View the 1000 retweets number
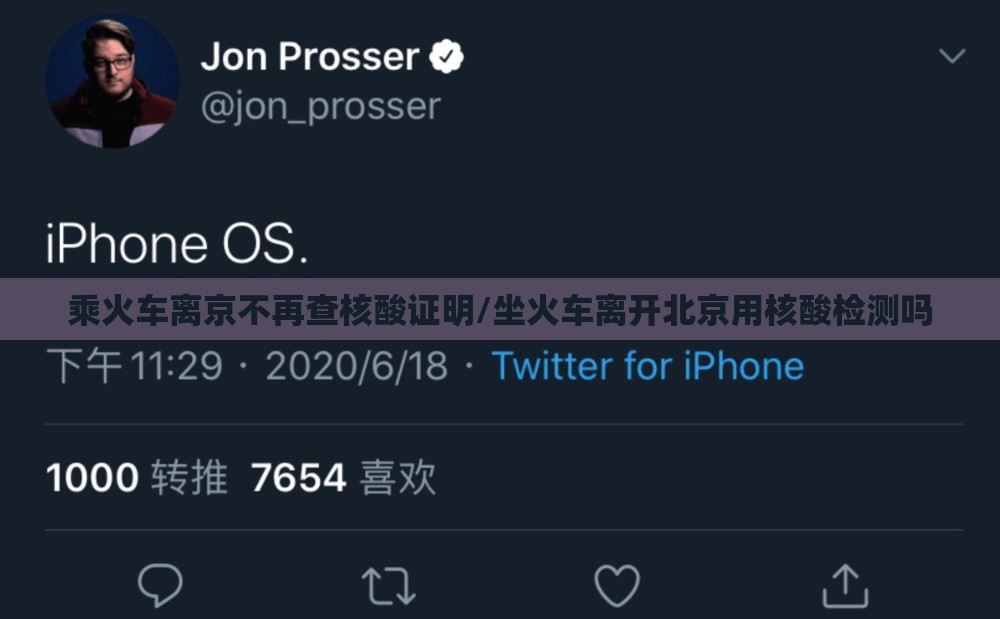Image resolution: width=1000 pixels, height=619 pixels. click(92, 477)
